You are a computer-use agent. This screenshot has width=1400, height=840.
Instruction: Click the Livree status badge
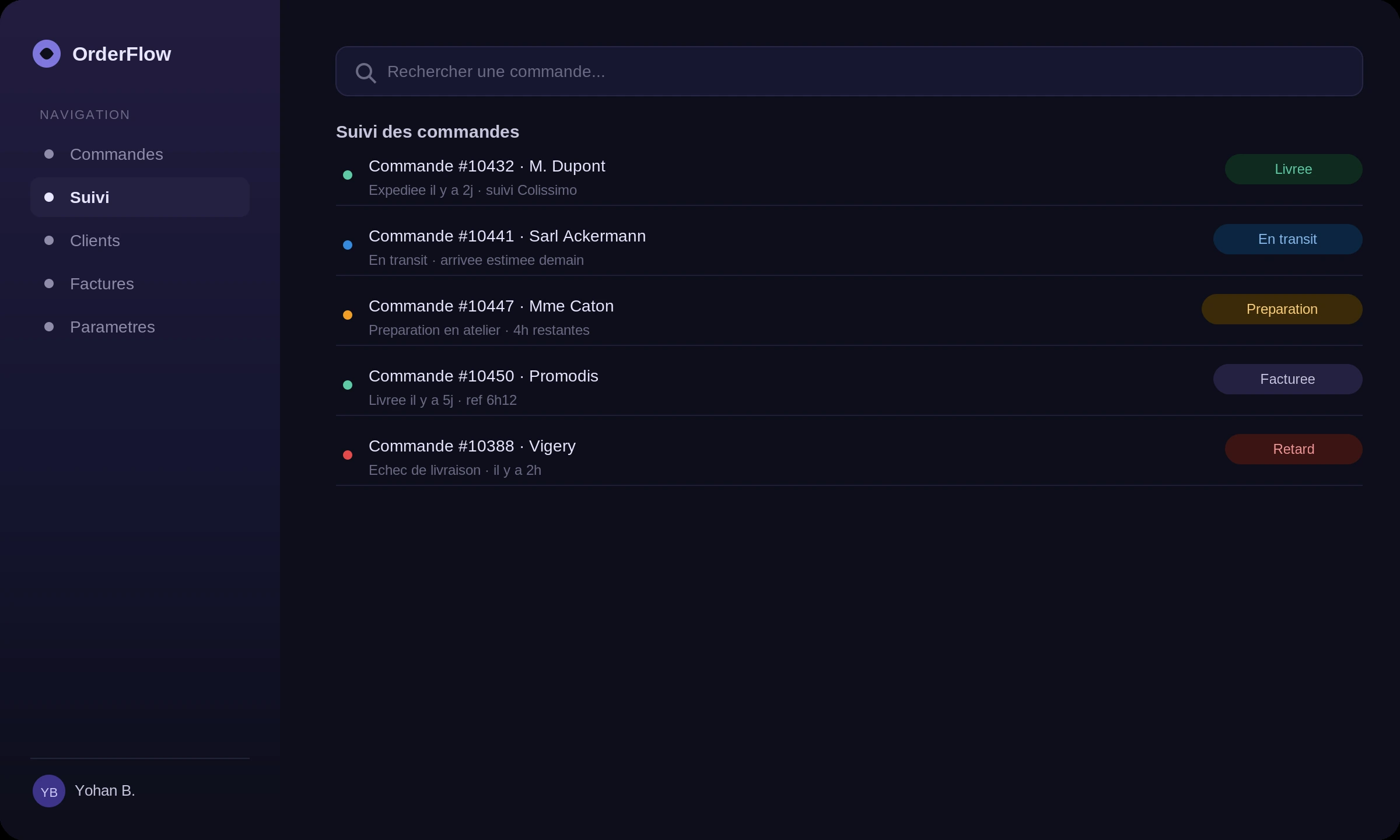click(1294, 169)
